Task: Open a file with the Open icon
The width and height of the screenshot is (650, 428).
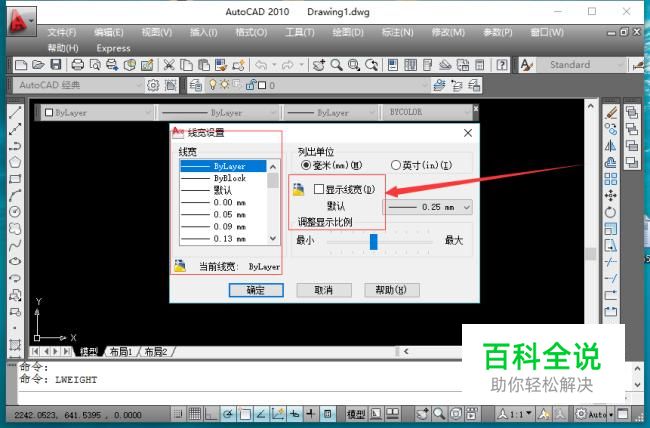Action: 38,65
